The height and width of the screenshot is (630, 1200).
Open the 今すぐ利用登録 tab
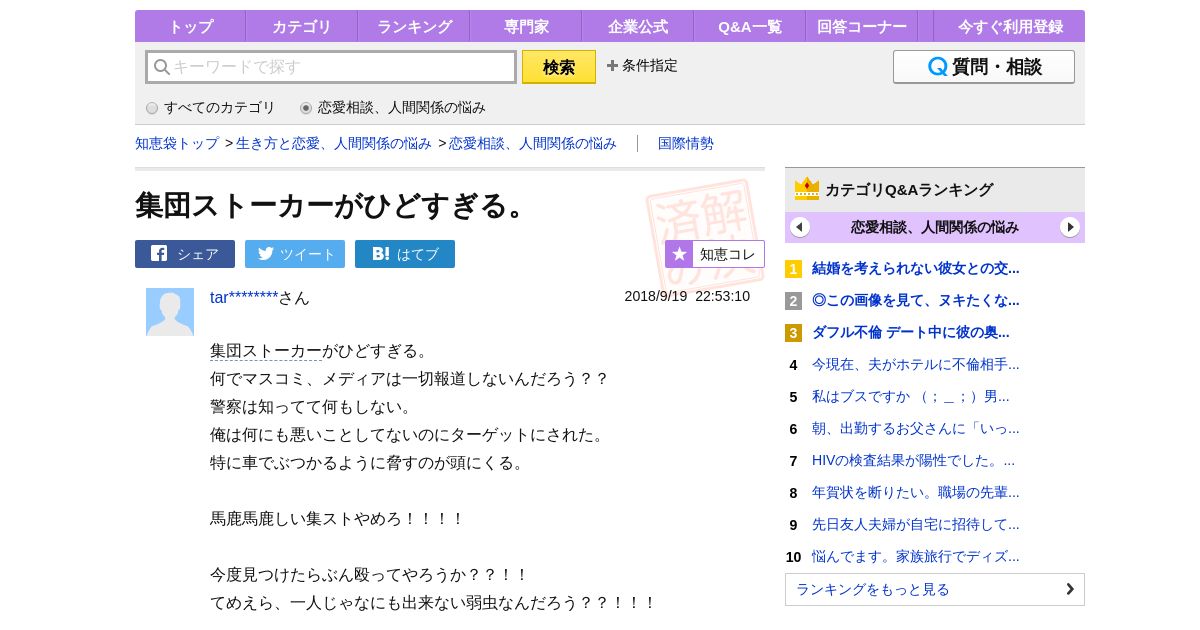pyautogui.click(x=1010, y=26)
